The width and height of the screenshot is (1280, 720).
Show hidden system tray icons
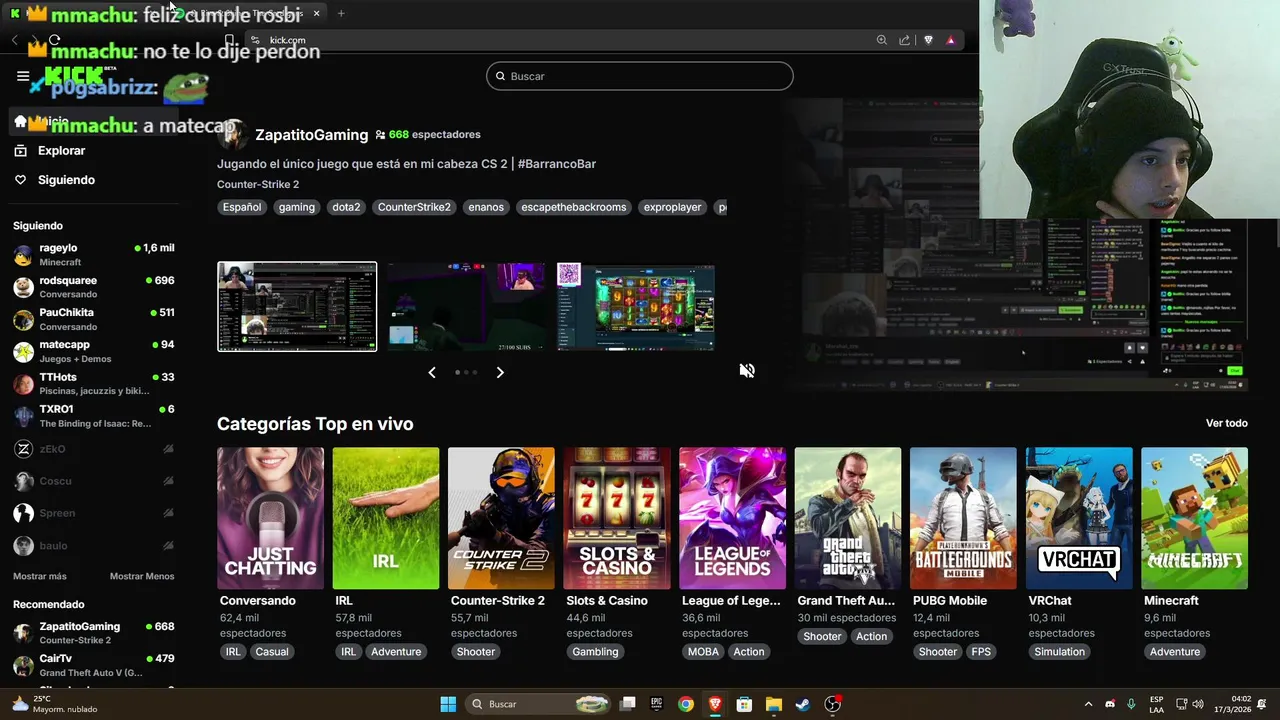(x=1088, y=704)
